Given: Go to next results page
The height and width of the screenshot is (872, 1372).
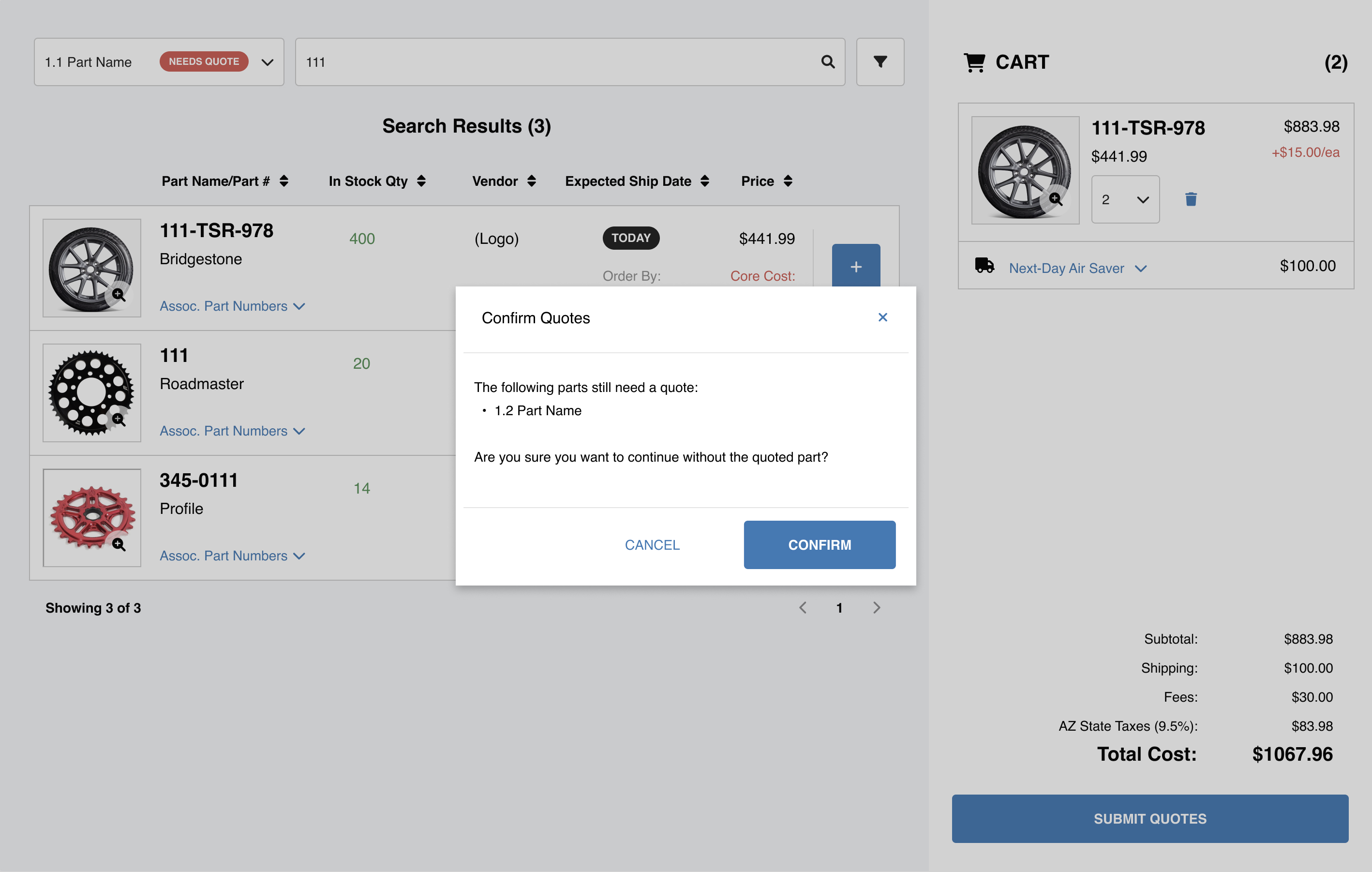Looking at the screenshot, I should coord(876,608).
